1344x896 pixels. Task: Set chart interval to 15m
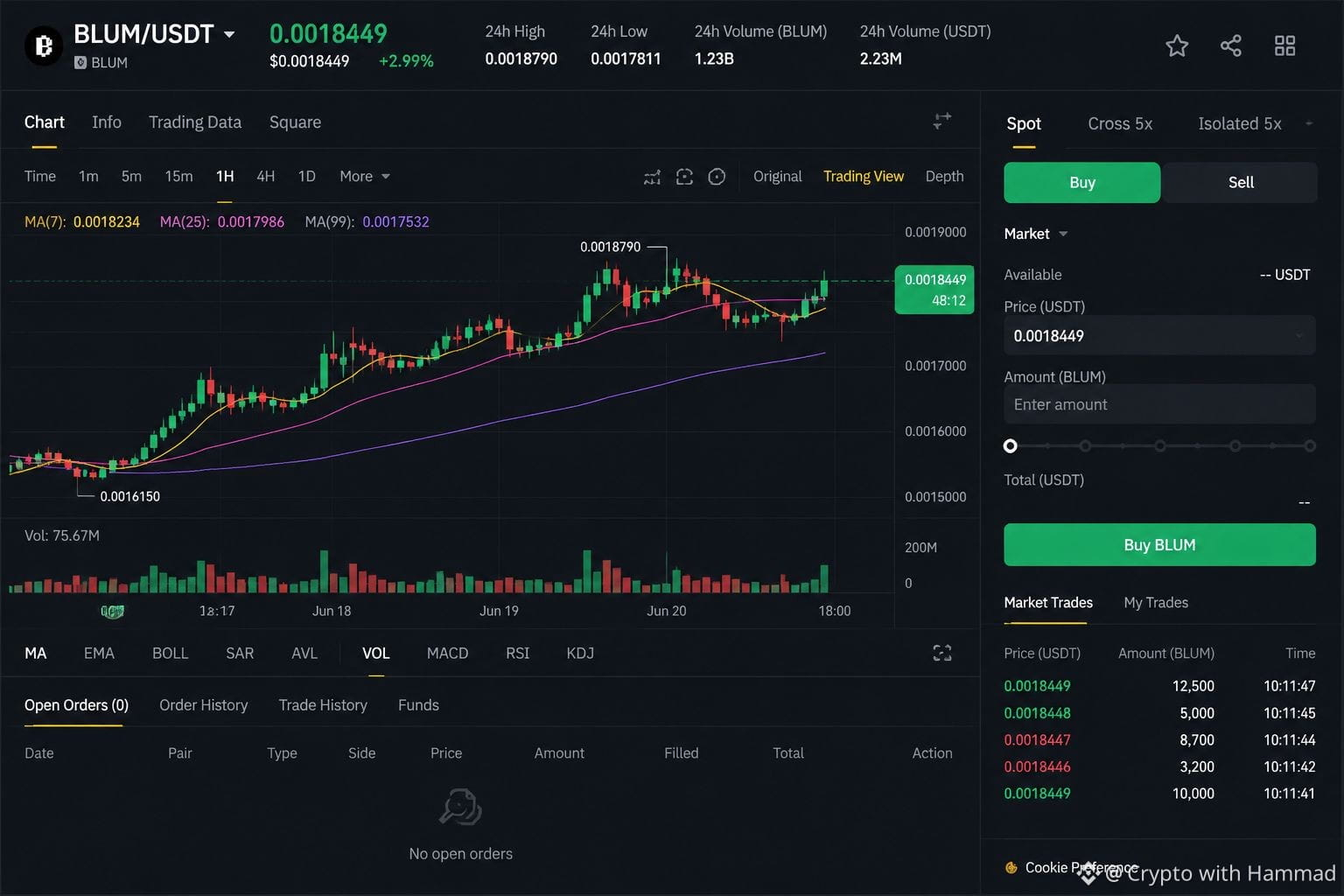pyautogui.click(x=178, y=176)
